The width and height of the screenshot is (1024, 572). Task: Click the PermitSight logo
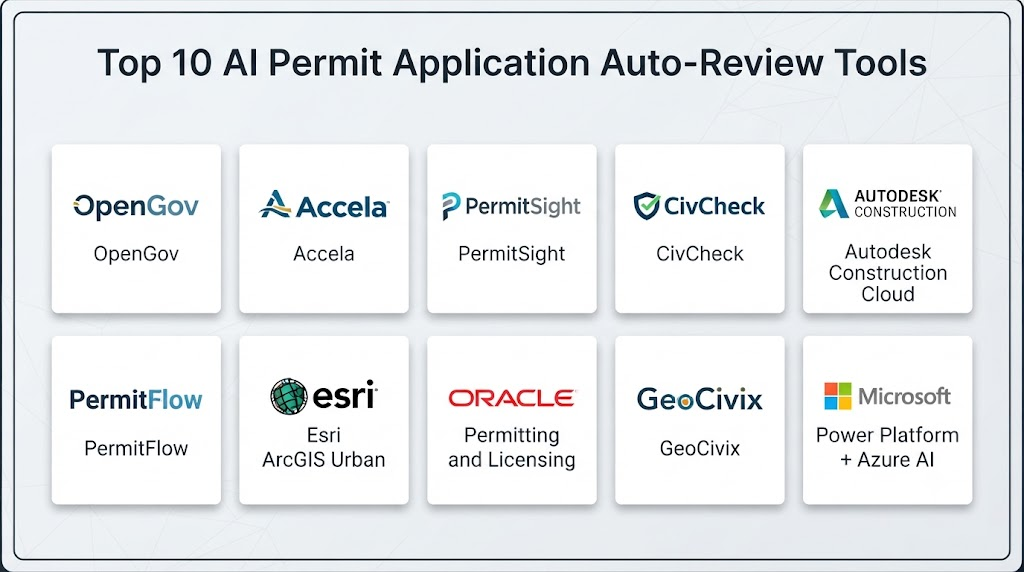click(x=511, y=206)
